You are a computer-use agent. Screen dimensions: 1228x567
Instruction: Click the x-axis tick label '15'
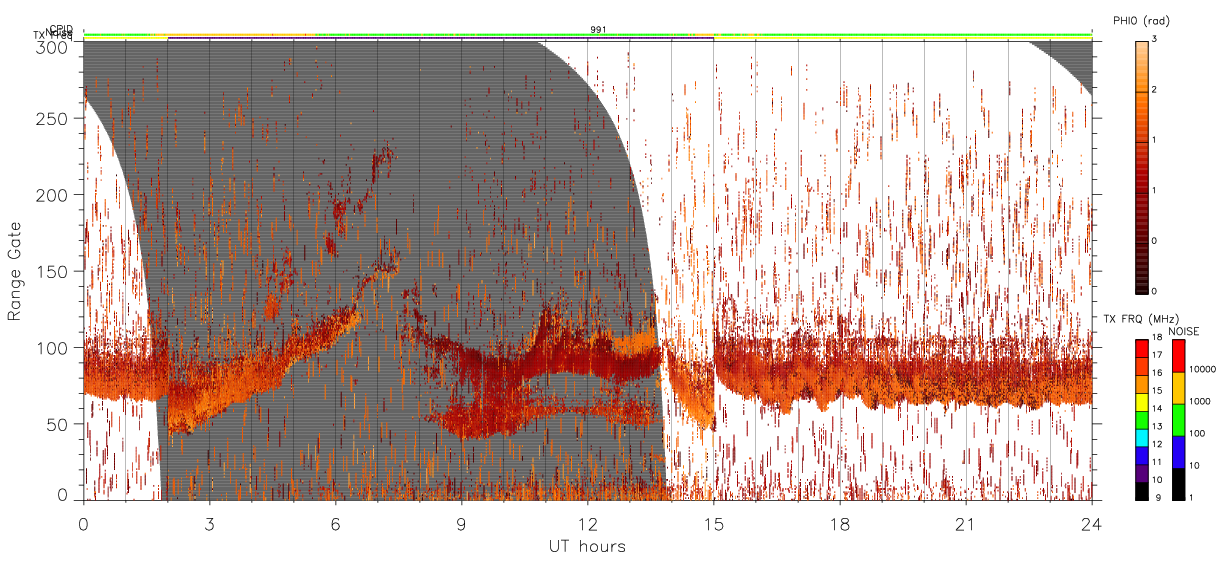point(713,523)
